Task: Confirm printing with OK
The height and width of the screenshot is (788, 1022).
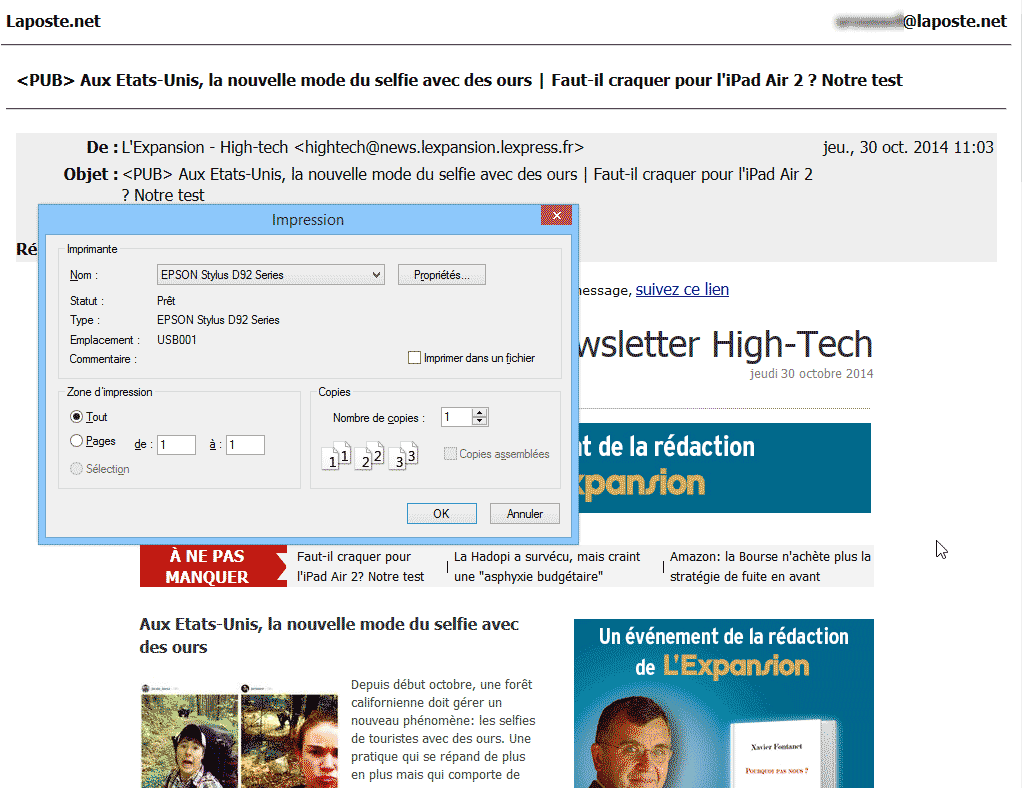Action: click(x=441, y=514)
